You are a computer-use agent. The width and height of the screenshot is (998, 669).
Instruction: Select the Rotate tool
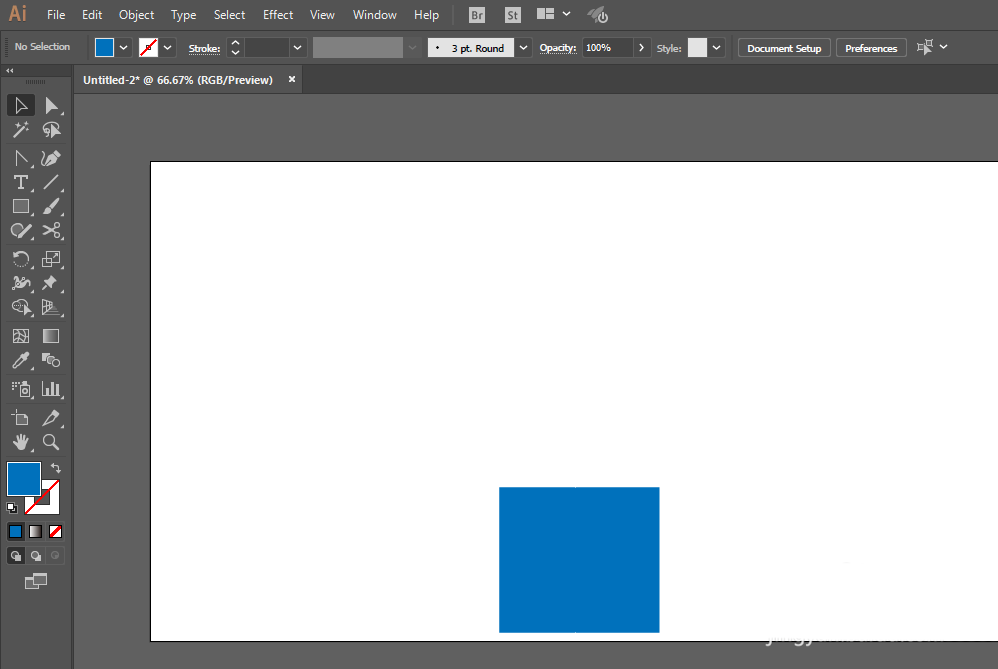(20, 258)
